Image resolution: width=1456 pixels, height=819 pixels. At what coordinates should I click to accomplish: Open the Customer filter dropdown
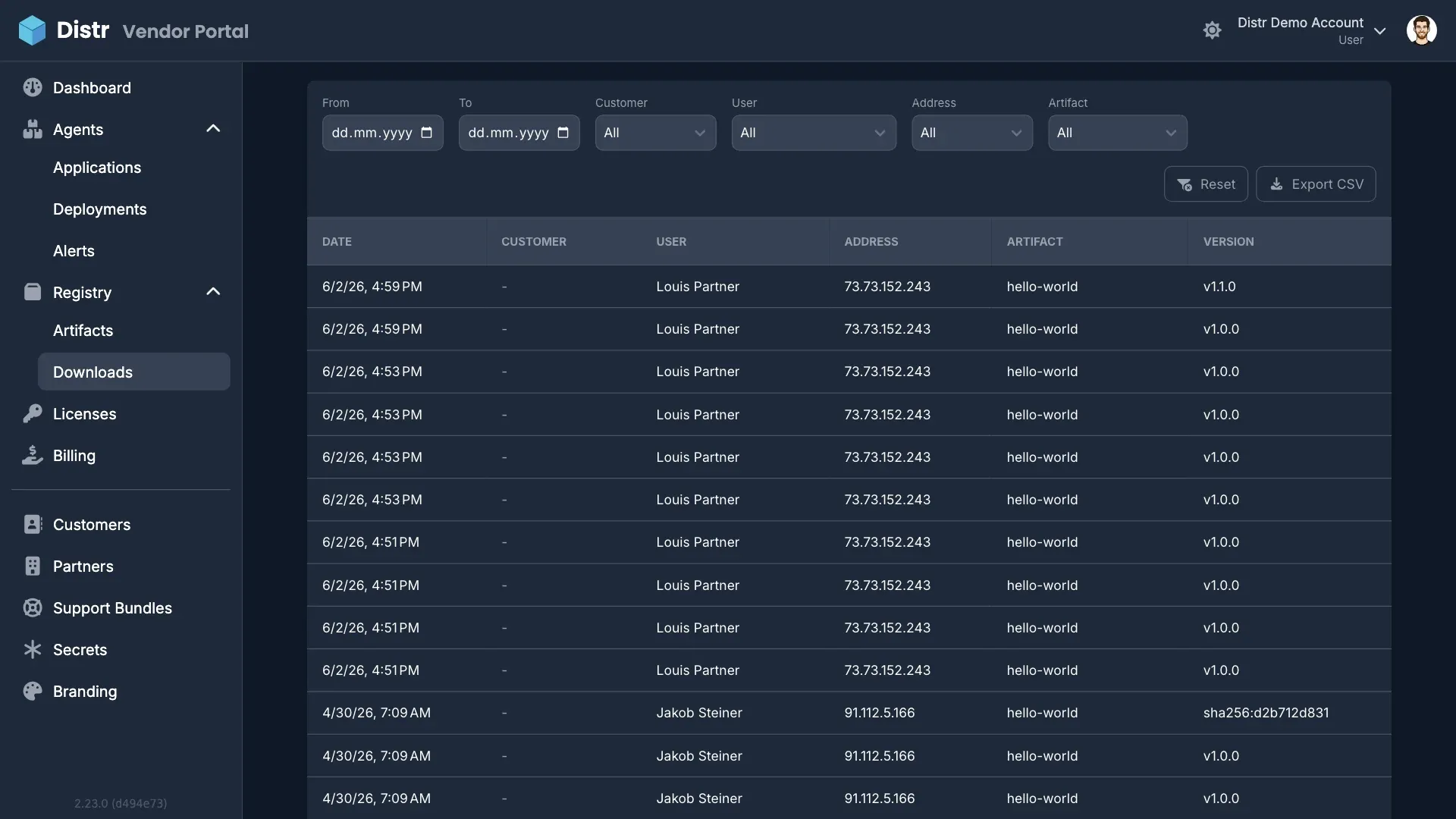(655, 133)
